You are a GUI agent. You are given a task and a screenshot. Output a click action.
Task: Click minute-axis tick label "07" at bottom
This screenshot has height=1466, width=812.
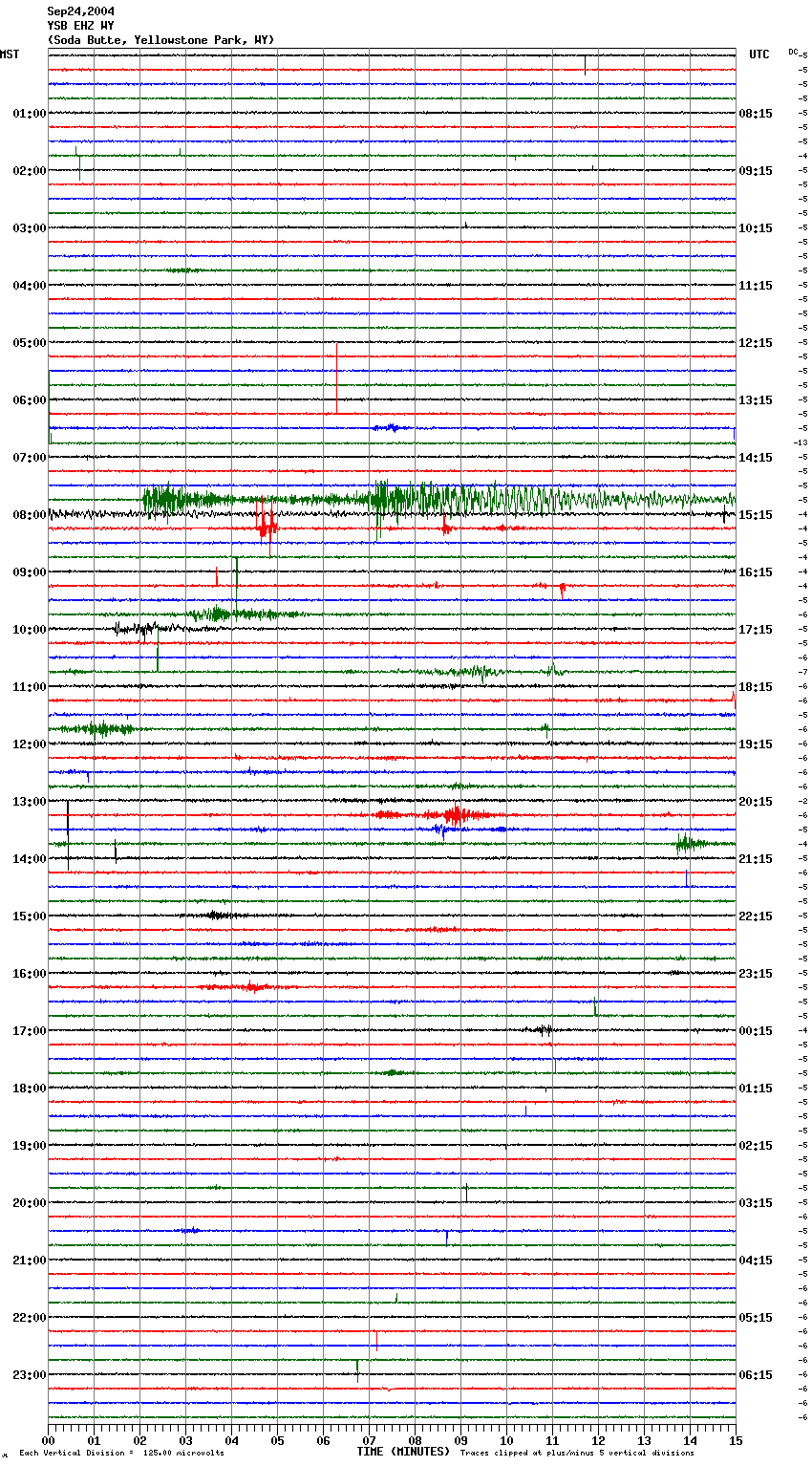(x=369, y=1440)
